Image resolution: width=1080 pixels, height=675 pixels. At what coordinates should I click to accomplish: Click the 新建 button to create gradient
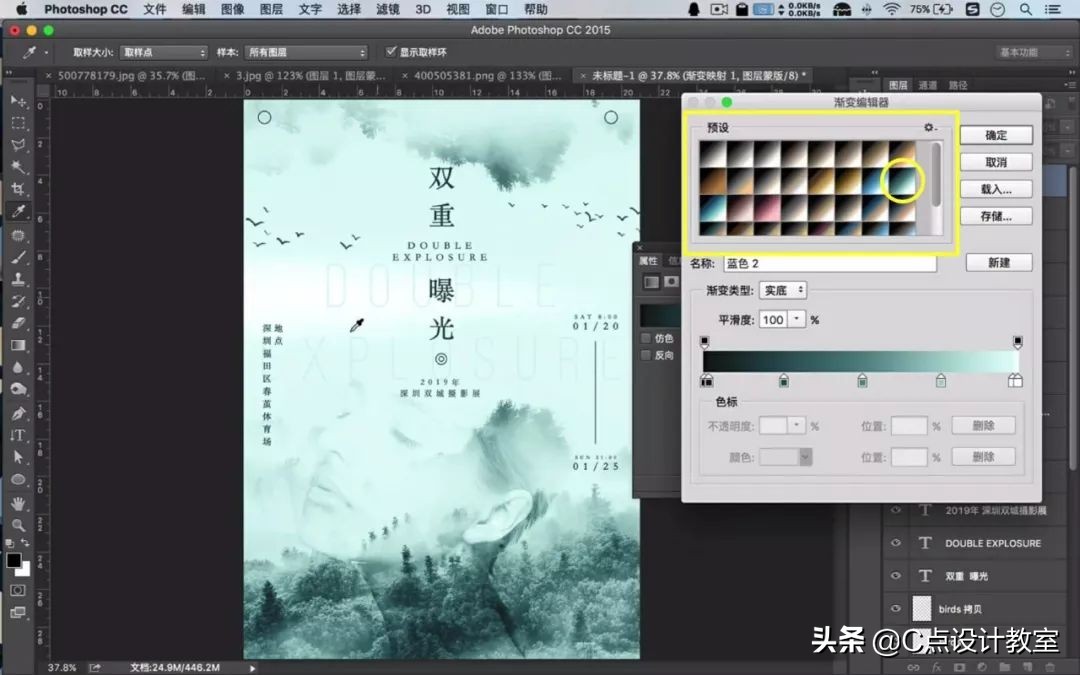pyautogui.click(x=1000, y=261)
